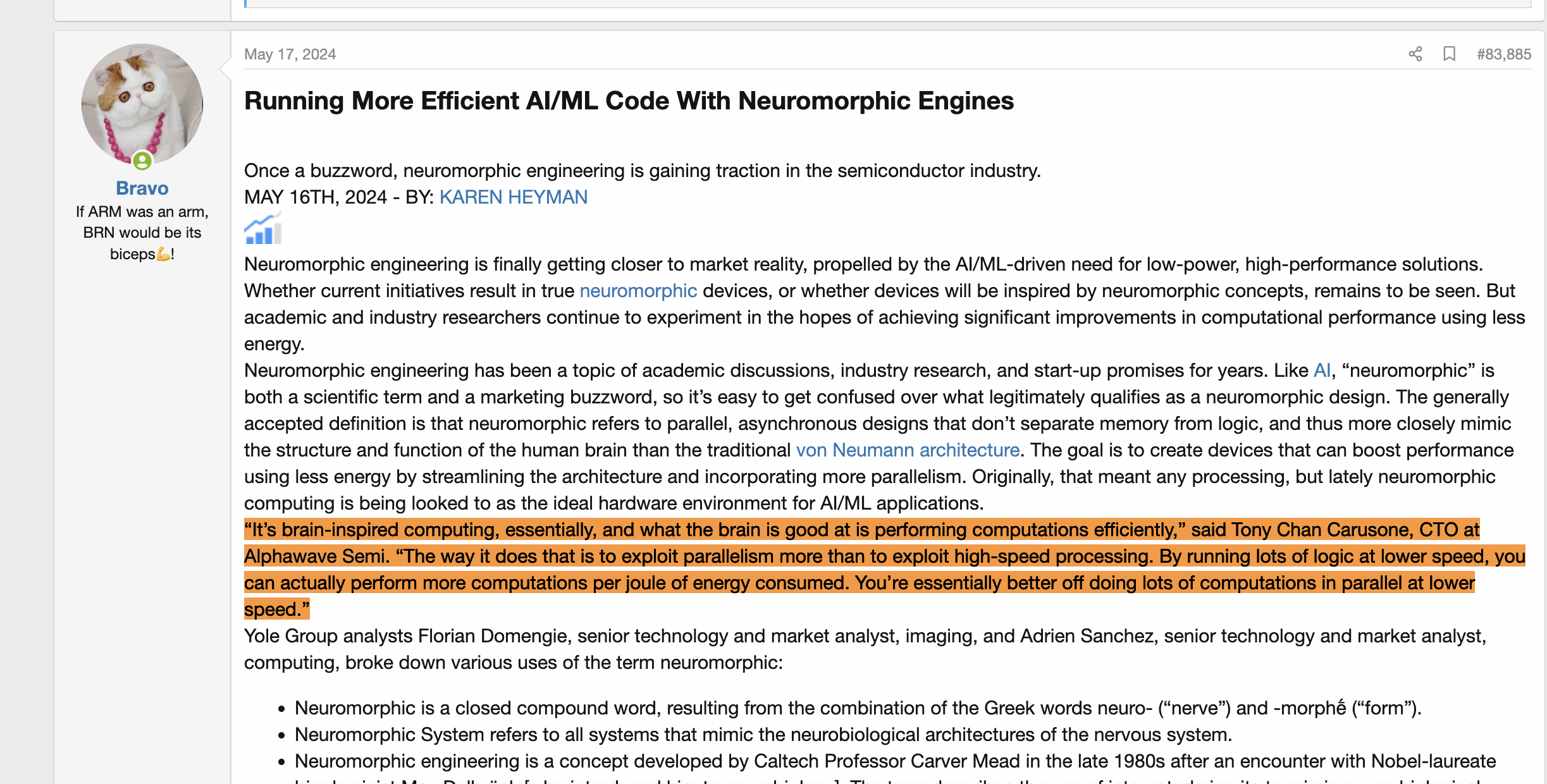This screenshot has width=1547, height=784.
Task: Open the KAREN HEYMAN author link
Action: pyautogui.click(x=513, y=197)
